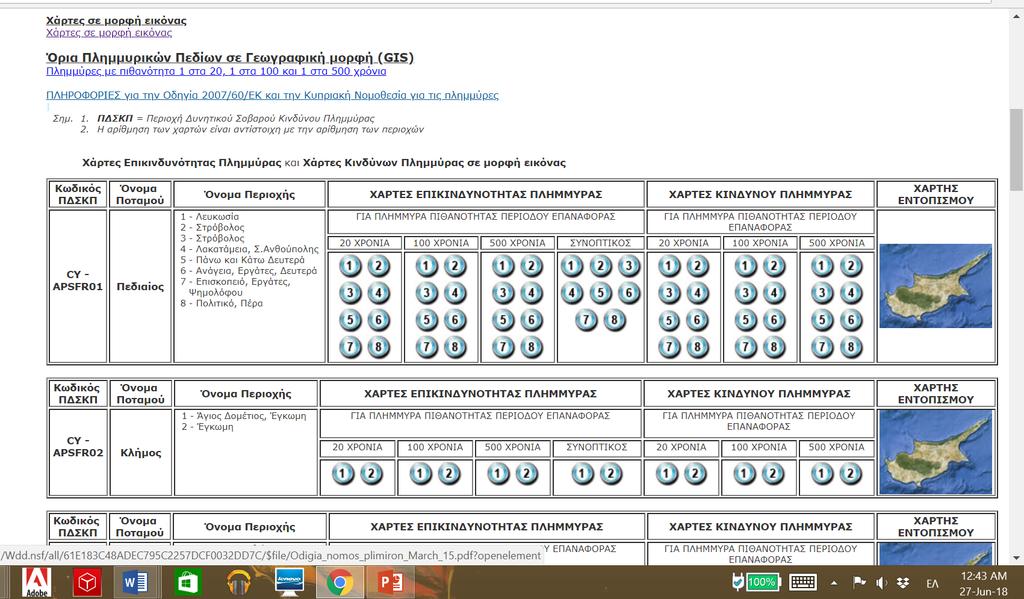Screen dimensions: 1024x599
Task: Open Κλήμος ΚΙΝΔΥΝΟΥ 500 ΧΡΟΝΙΑ map 2
Action: (x=850, y=474)
